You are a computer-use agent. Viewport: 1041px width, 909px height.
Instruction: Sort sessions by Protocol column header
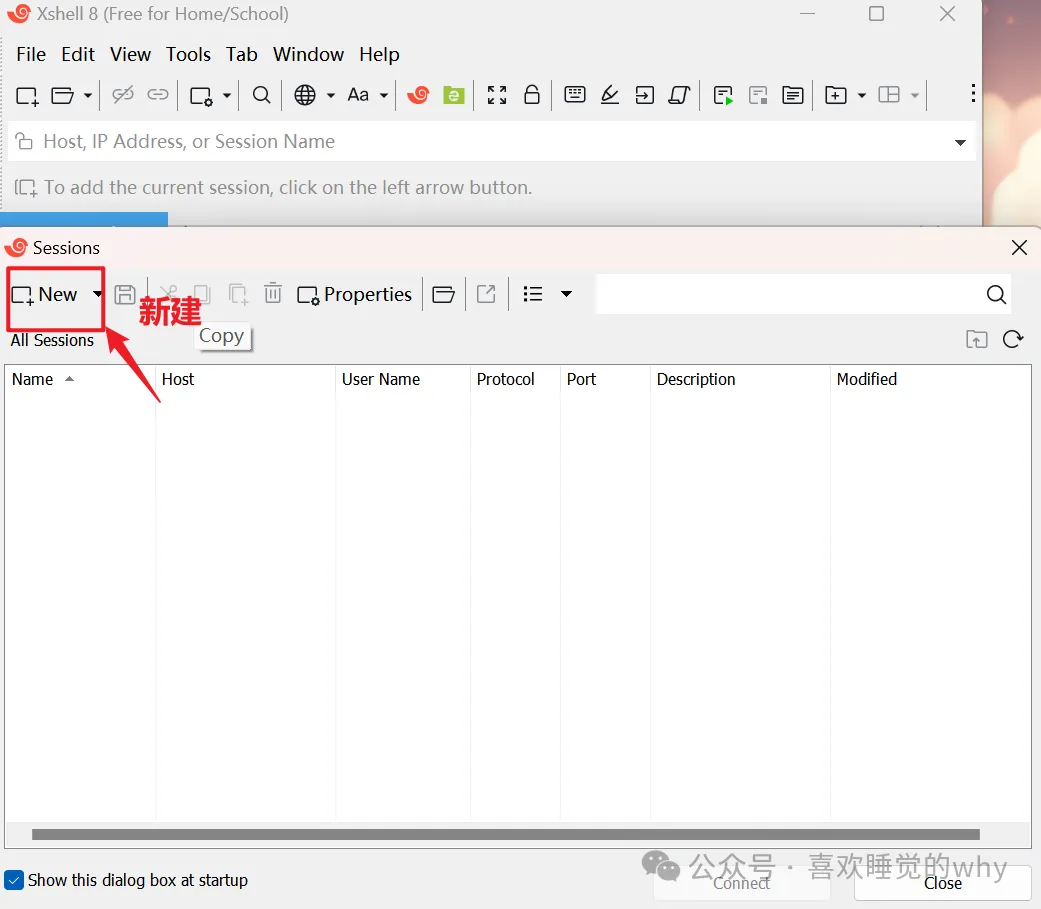coord(515,379)
